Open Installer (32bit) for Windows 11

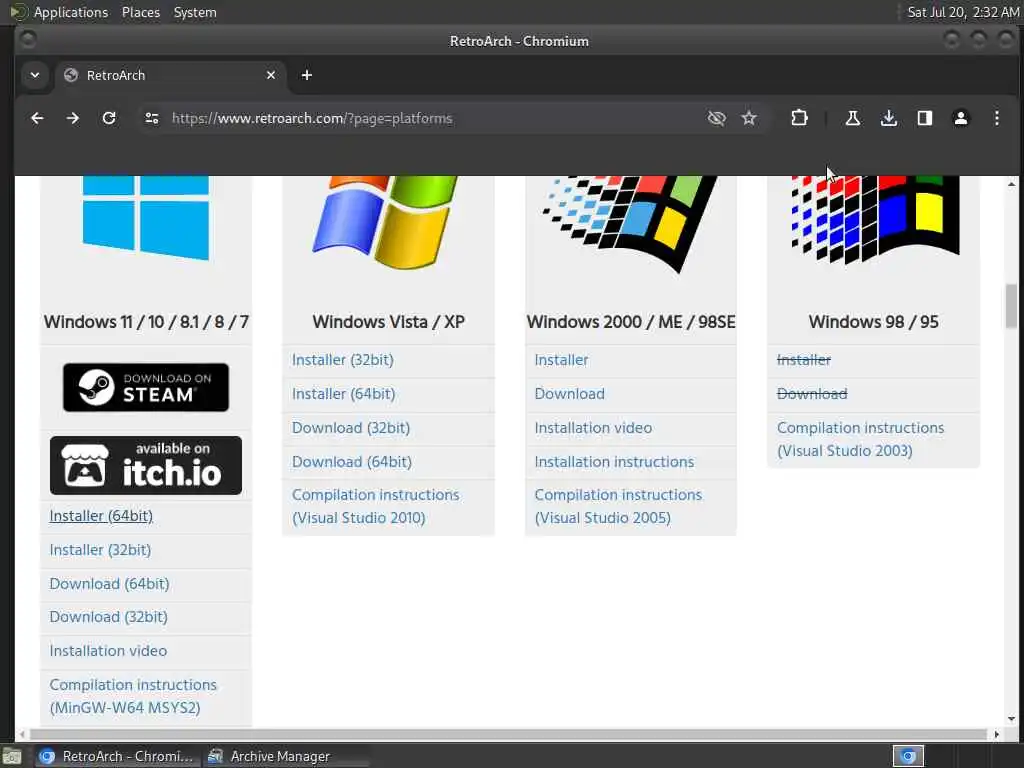[100, 550]
